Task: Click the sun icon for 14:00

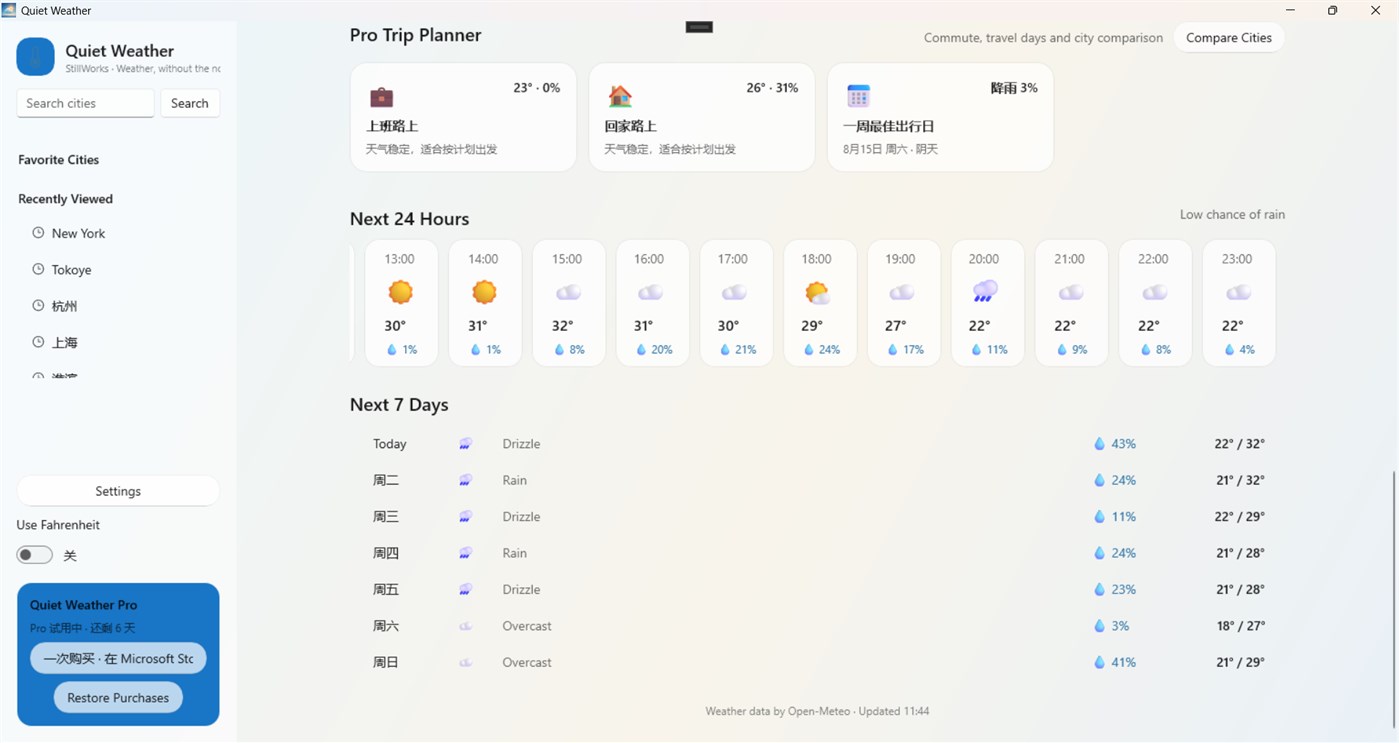Action: [484, 292]
